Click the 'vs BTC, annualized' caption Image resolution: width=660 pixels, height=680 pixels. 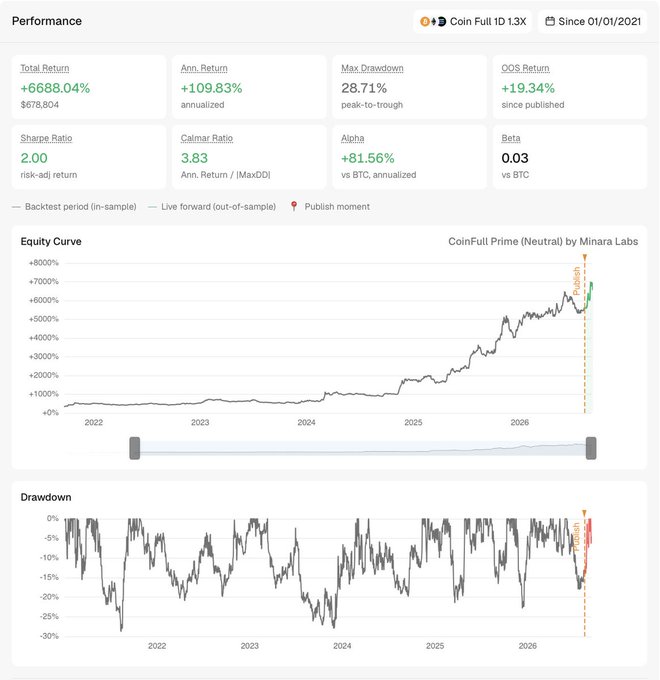tap(378, 175)
